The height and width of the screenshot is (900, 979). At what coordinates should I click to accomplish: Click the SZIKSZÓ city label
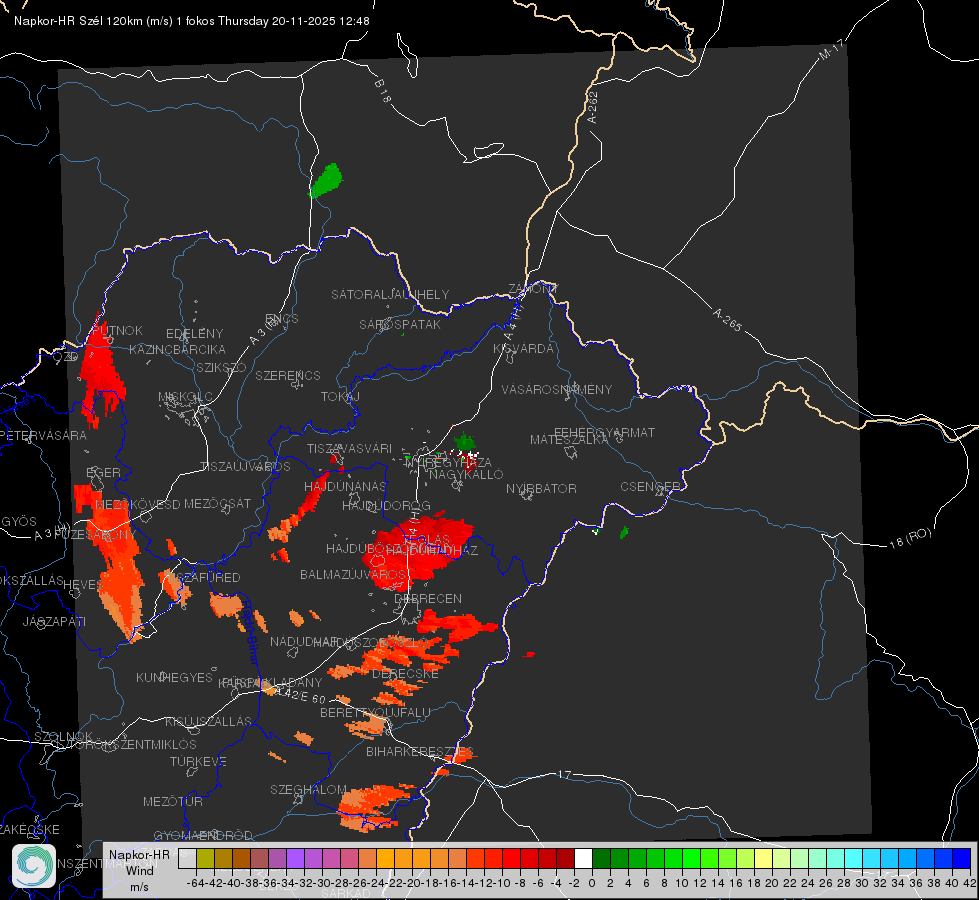click(x=222, y=367)
